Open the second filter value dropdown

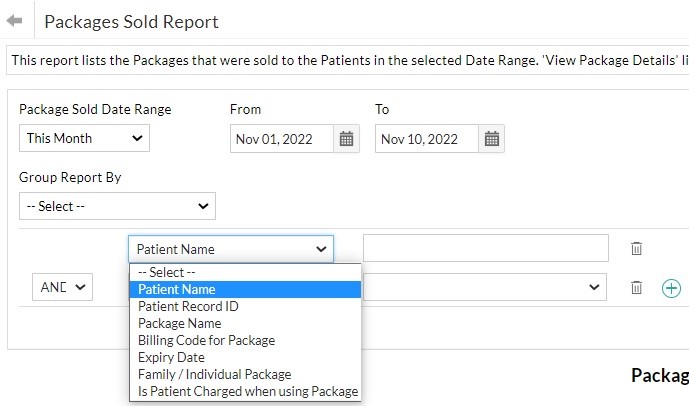pos(485,287)
